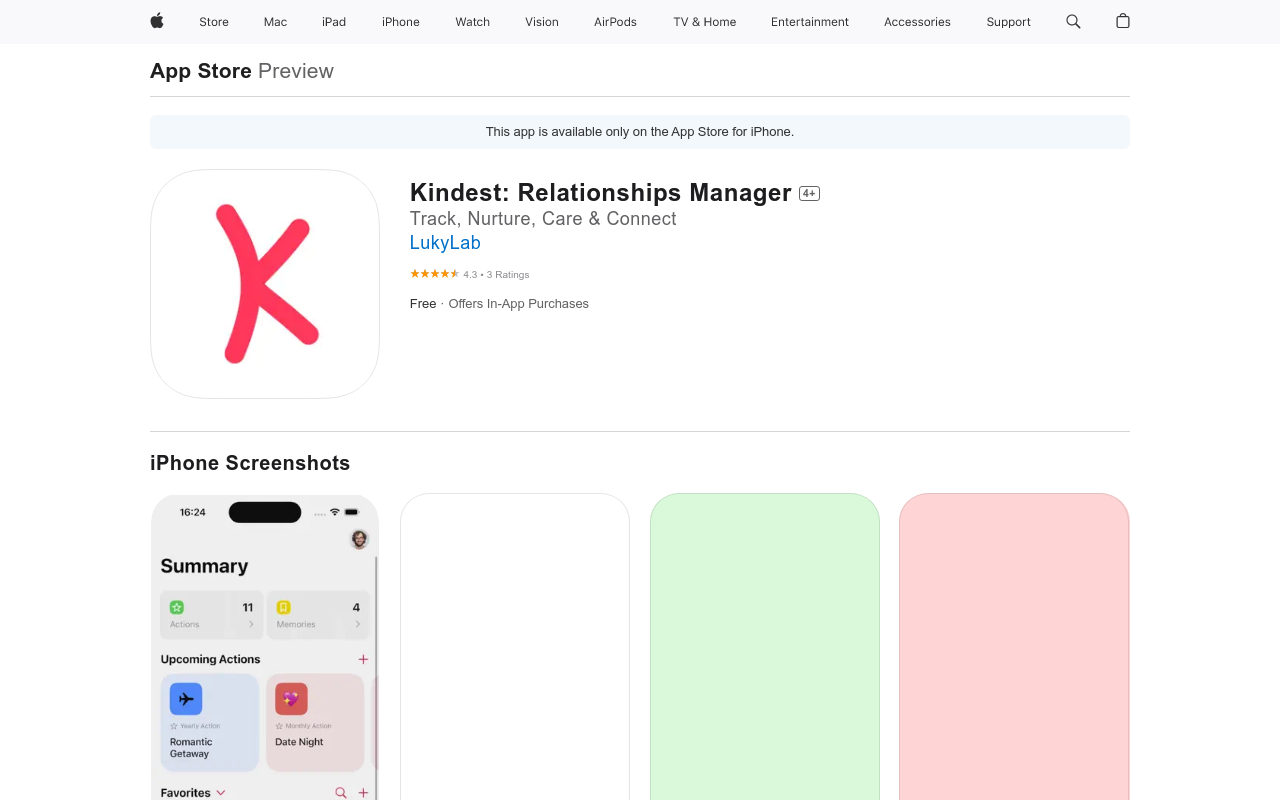Click the 4.3 • 3 Ratings text
This screenshot has height=800, width=1280.
coord(496,275)
